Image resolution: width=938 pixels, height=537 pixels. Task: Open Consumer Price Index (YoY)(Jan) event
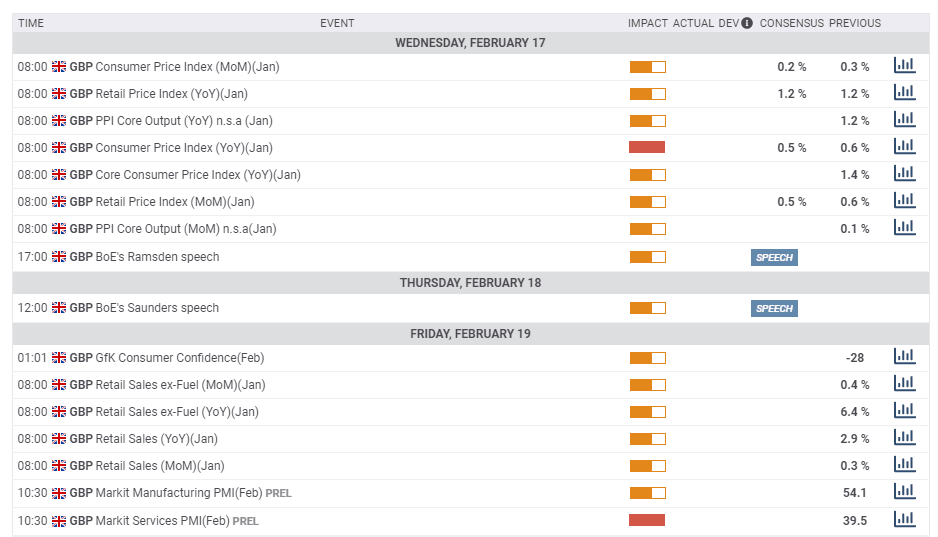tap(184, 148)
